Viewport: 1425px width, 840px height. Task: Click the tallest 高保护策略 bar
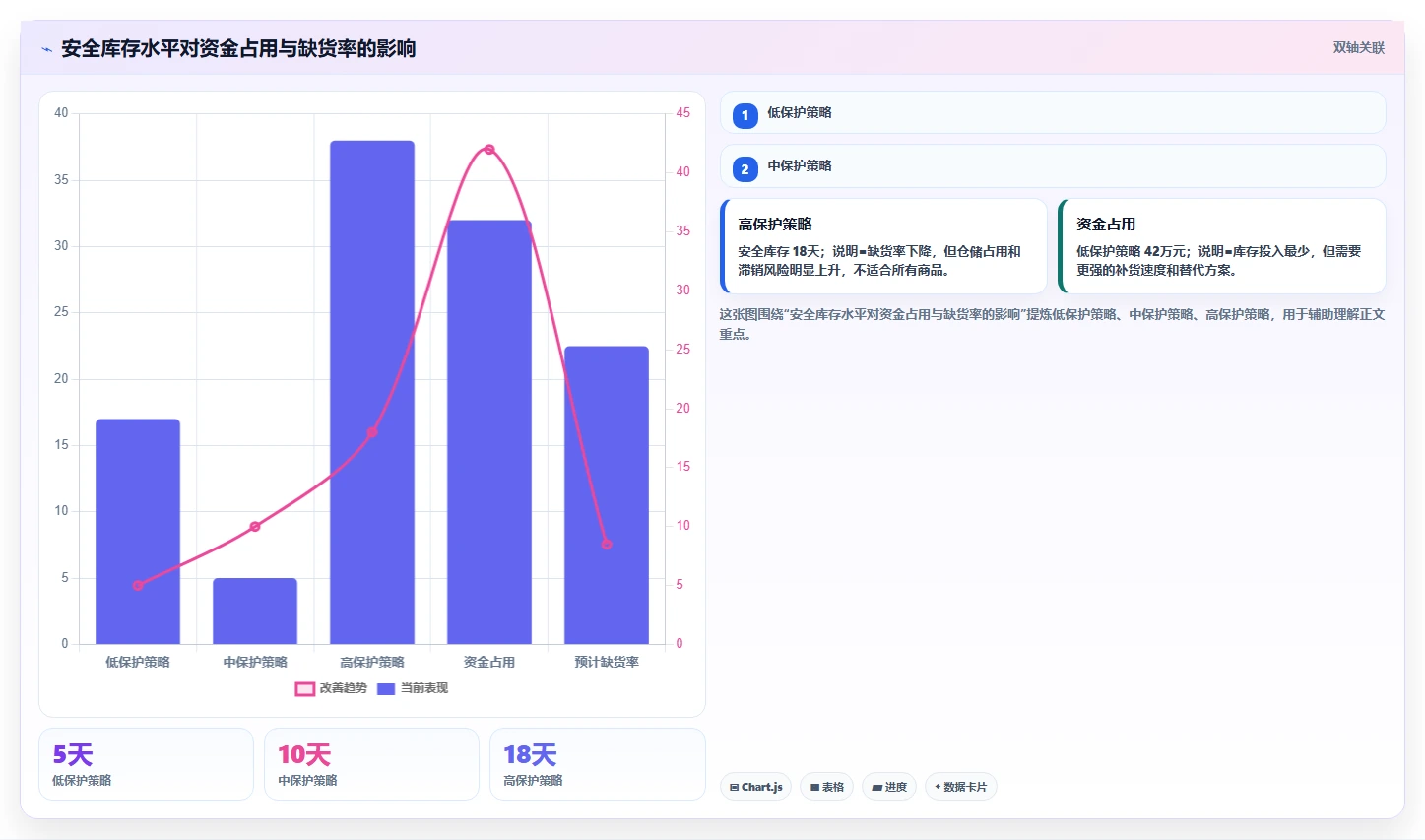[x=372, y=392]
